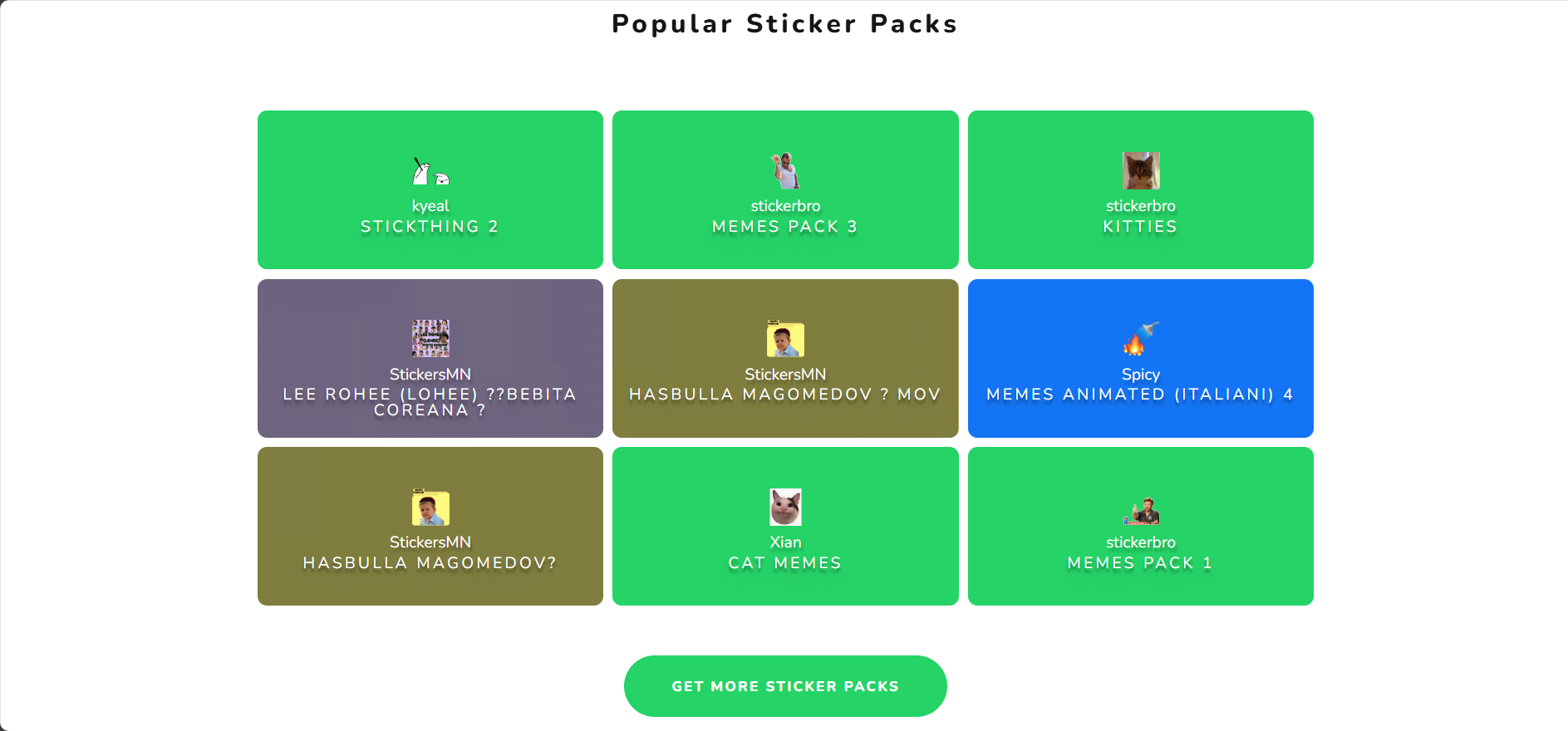Image resolution: width=1568 pixels, height=731 pixels.
Task: Click the Kitties cat sticker image
Action: 1140,171
